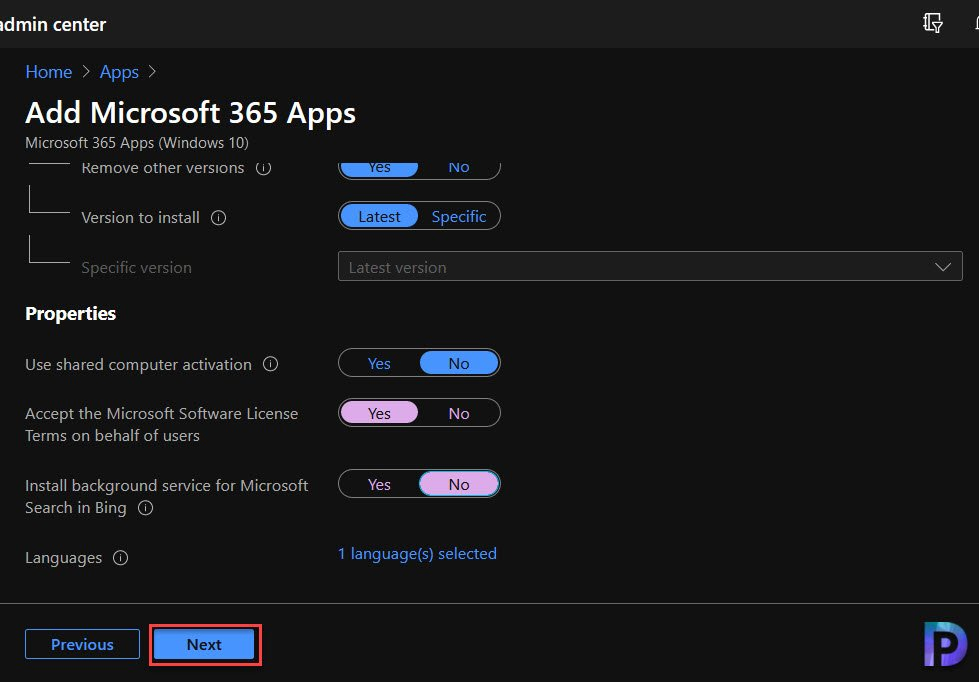
Task: Select Latest for Version to install
Action: coord(379,216)
